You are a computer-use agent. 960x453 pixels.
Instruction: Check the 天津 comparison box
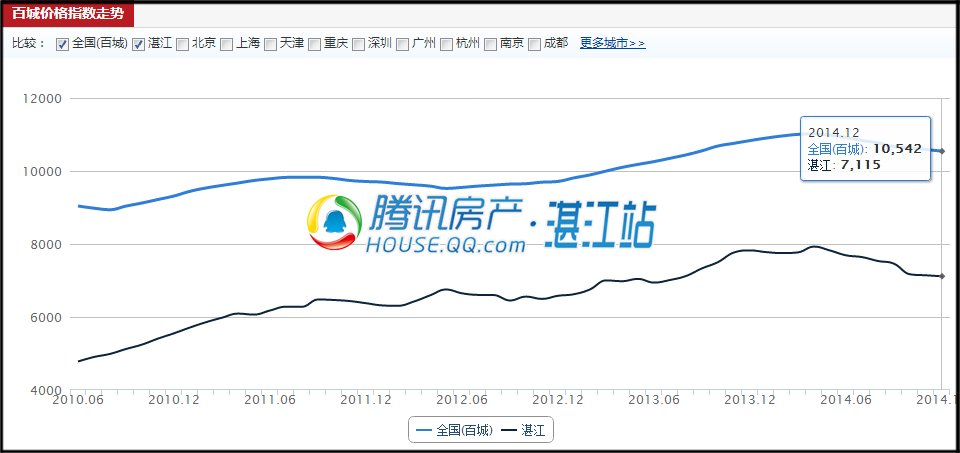tap(271, 44)
